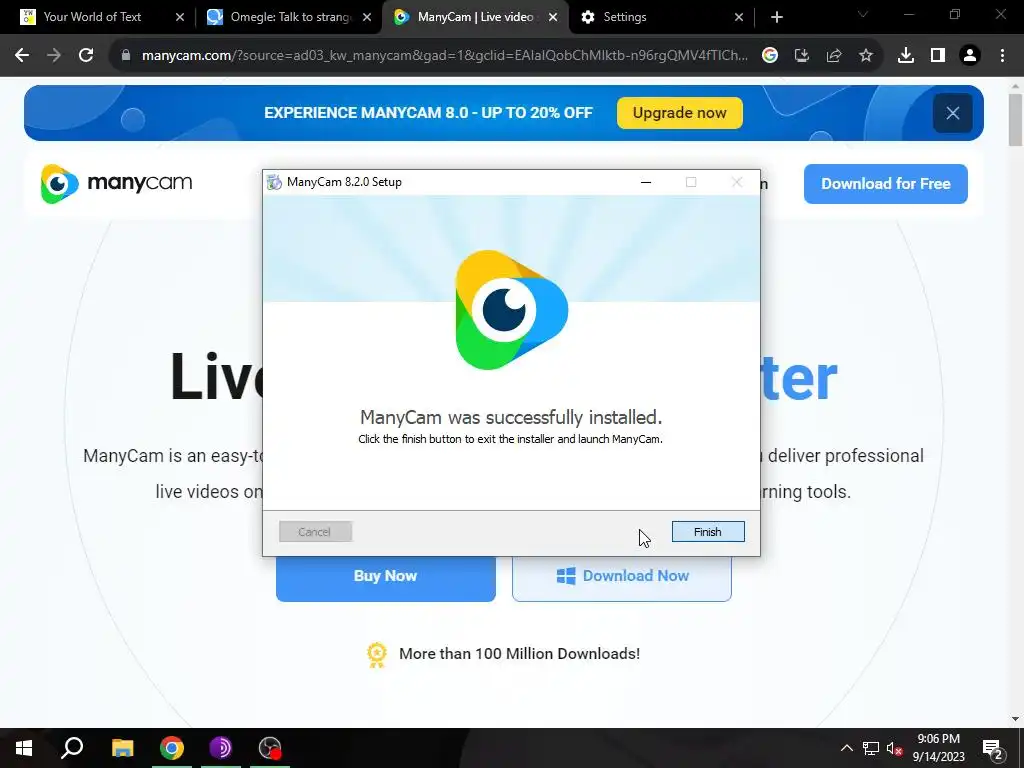
Task: Click the purple Tor Browser taskbar icon
Action: [221, 748]
